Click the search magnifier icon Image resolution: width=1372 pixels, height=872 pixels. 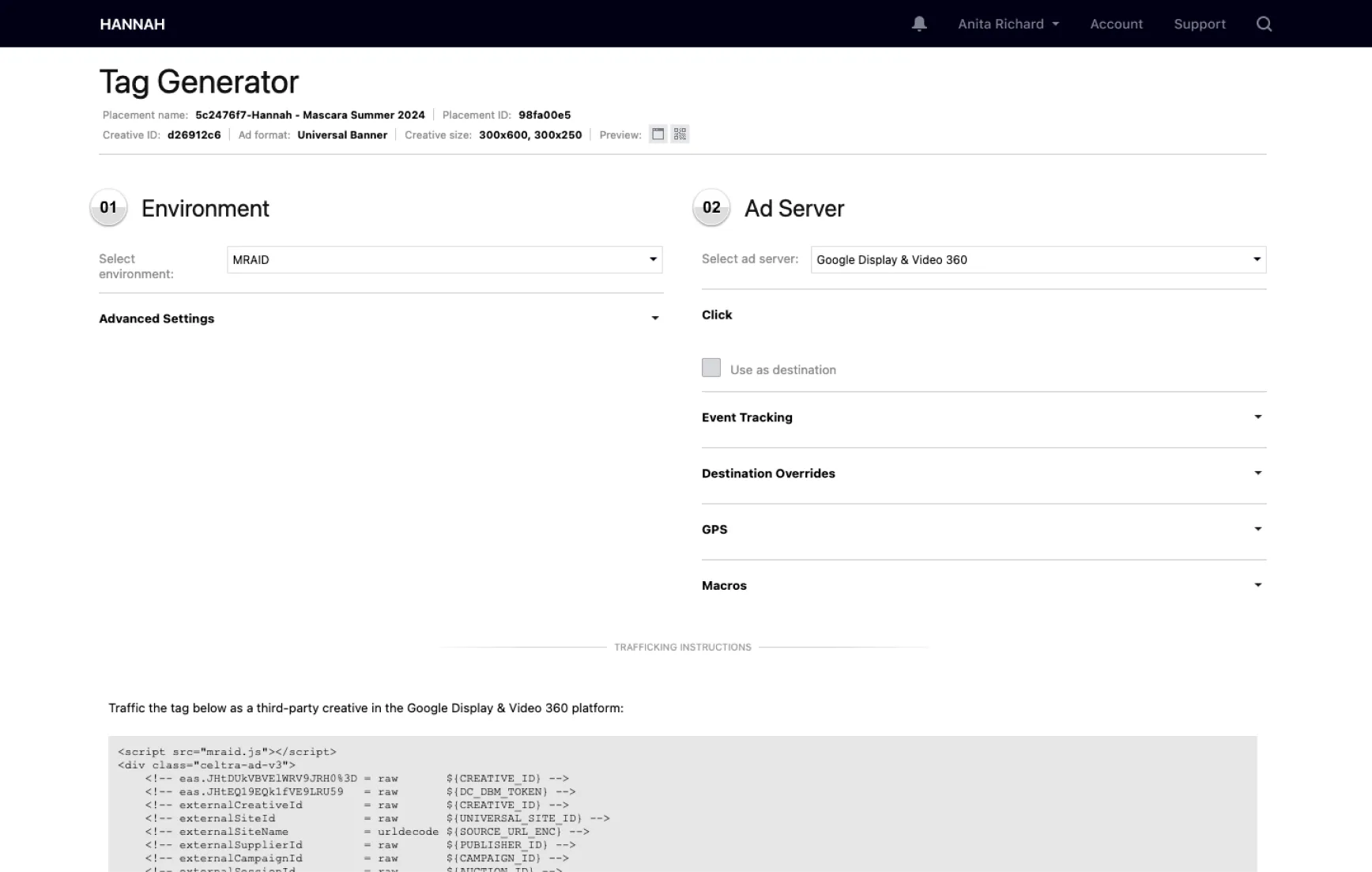pyautogui.click(x=1264, y=24)
